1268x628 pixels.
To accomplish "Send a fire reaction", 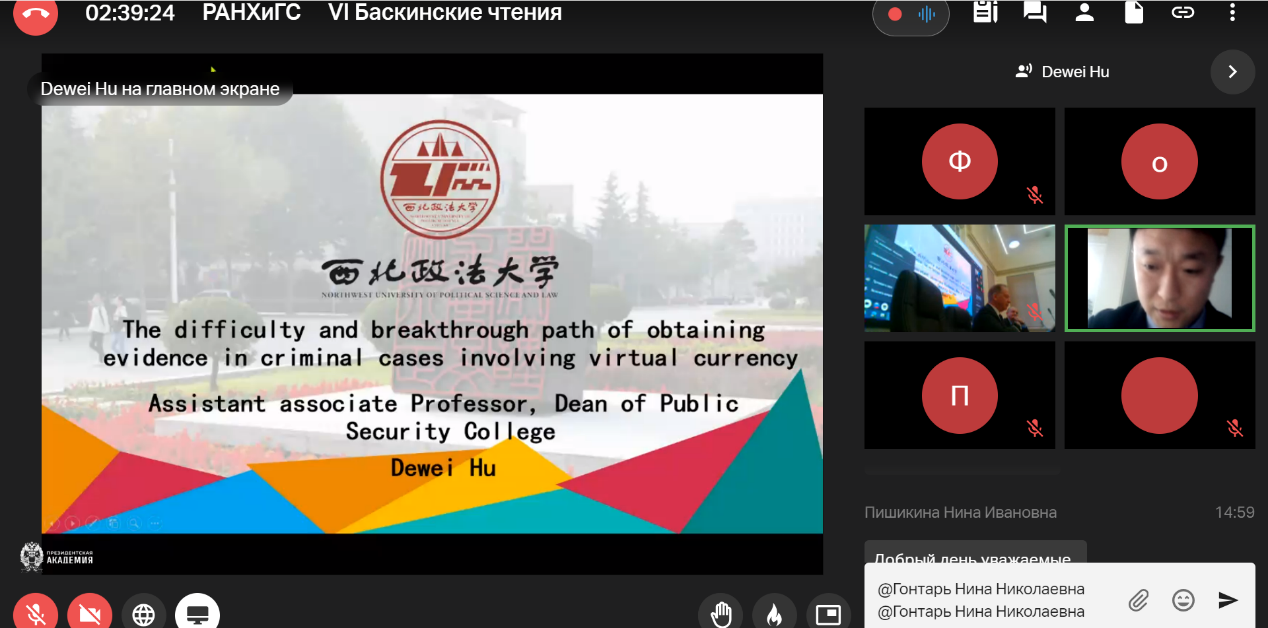I will click(x=774, y=613).
